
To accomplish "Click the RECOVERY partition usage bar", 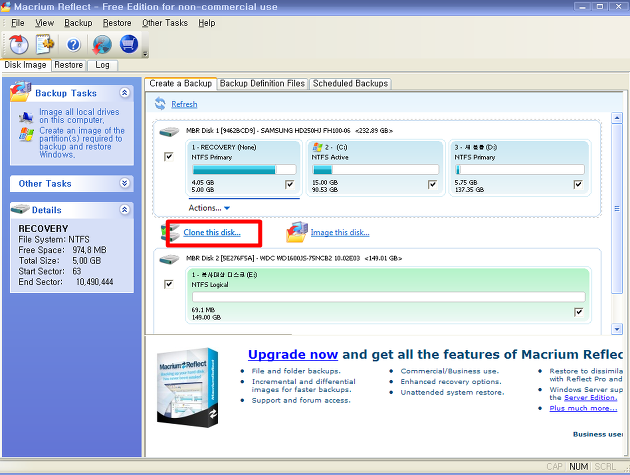I will pyautogui.click(x=244, y=170).
